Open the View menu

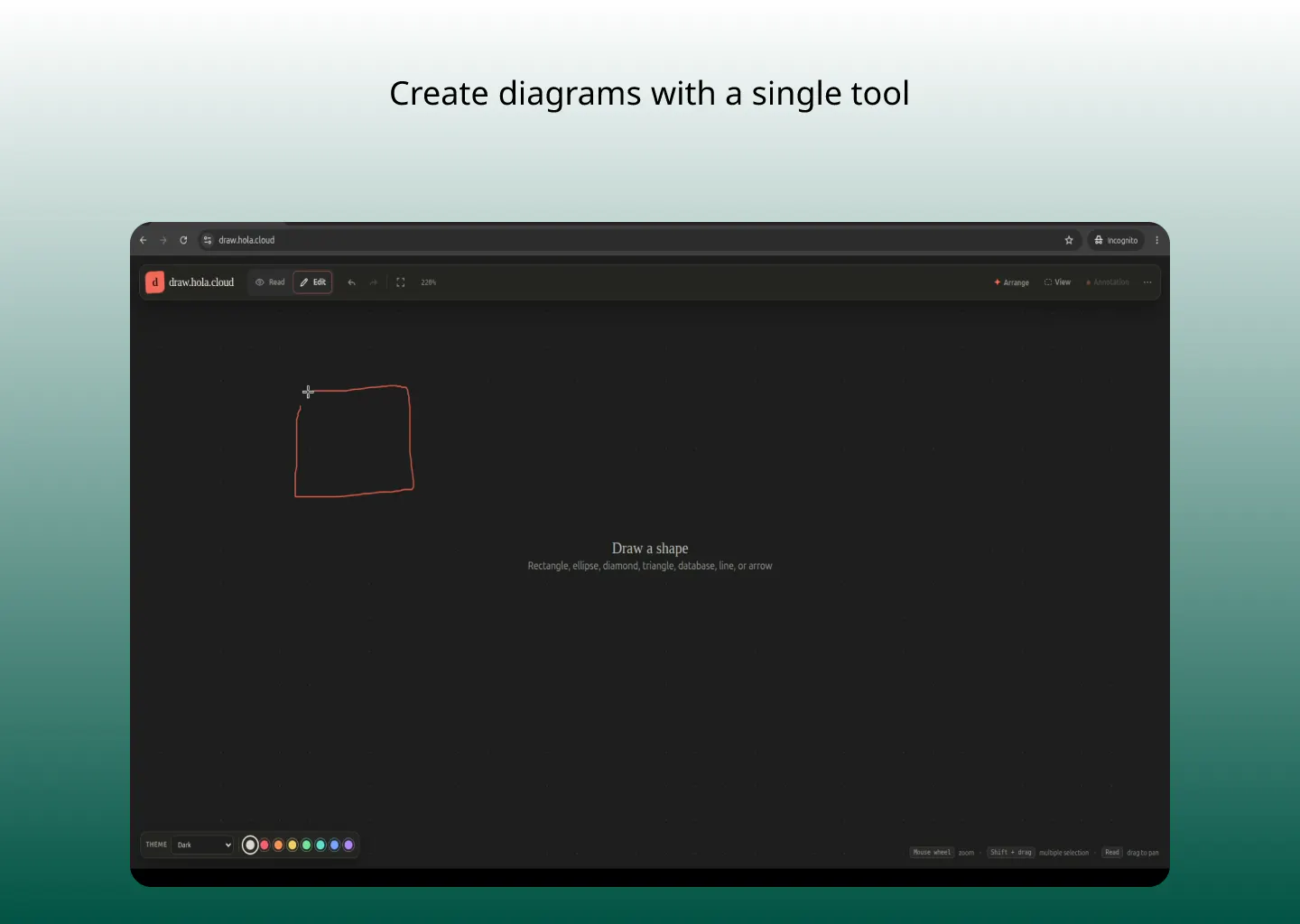(x=1057, y=282)
